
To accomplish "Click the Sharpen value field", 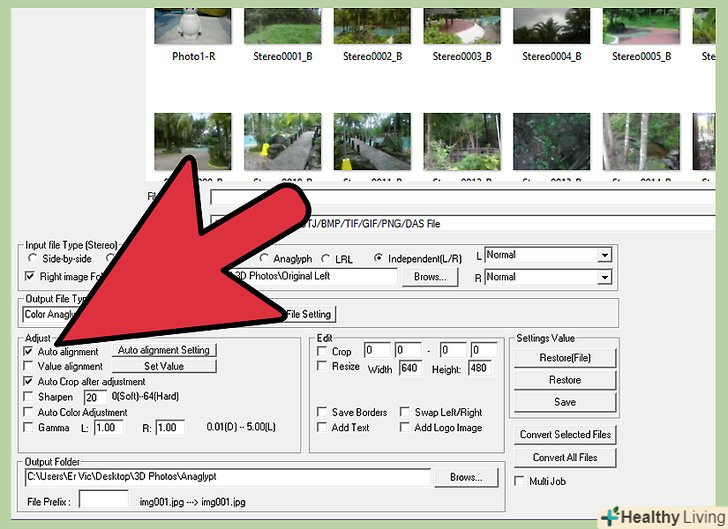I will click(x=95, y=397).
